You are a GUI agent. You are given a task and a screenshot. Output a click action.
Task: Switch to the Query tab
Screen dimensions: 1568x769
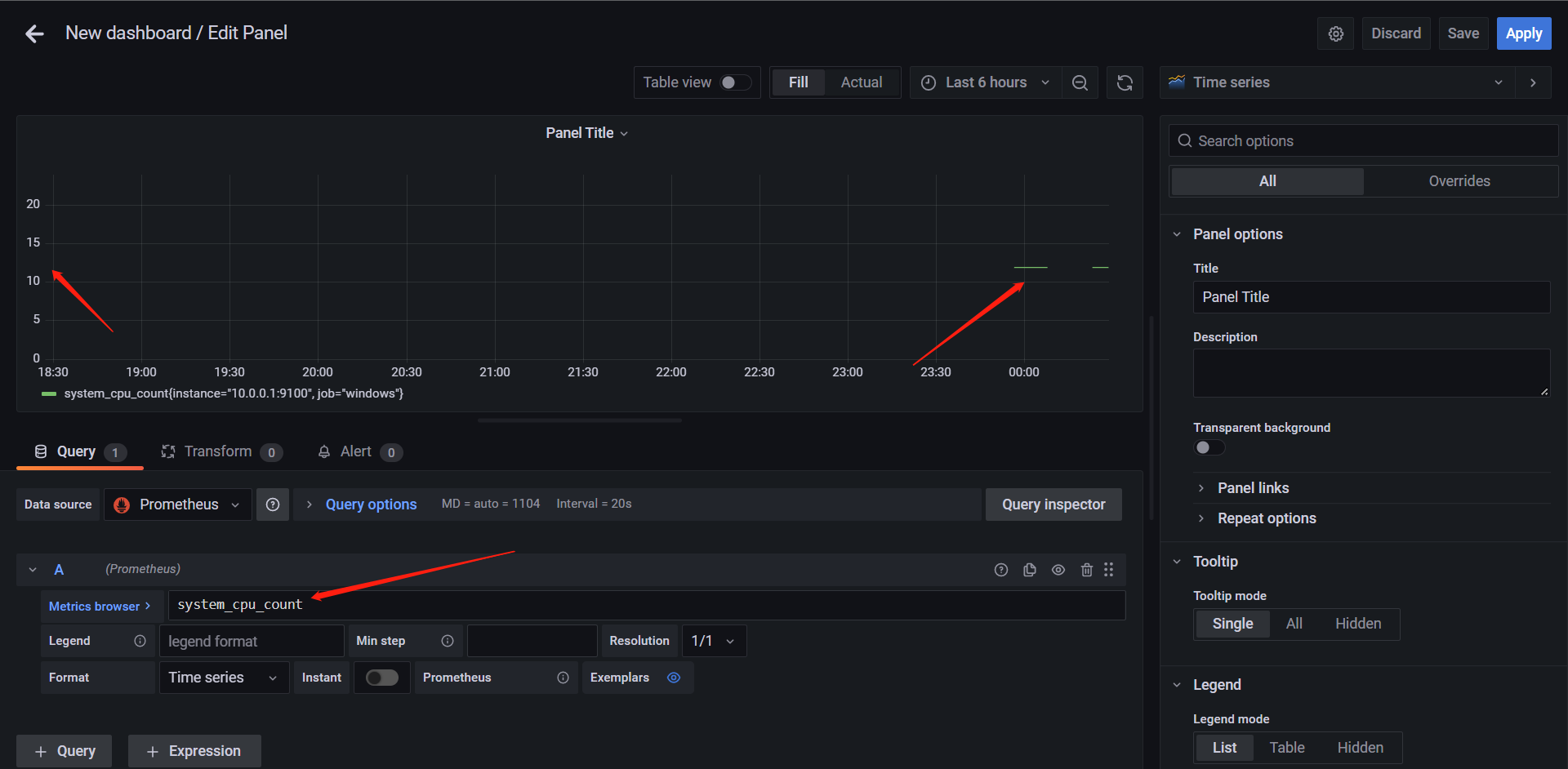click(x=80, y=452)
